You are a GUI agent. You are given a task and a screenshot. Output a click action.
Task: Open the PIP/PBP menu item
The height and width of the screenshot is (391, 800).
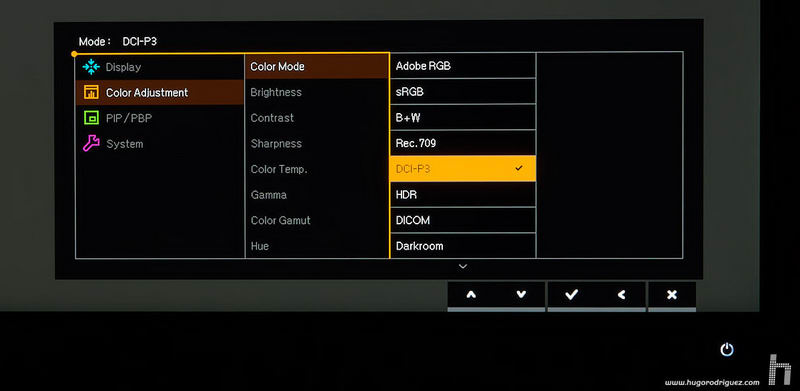160,118
